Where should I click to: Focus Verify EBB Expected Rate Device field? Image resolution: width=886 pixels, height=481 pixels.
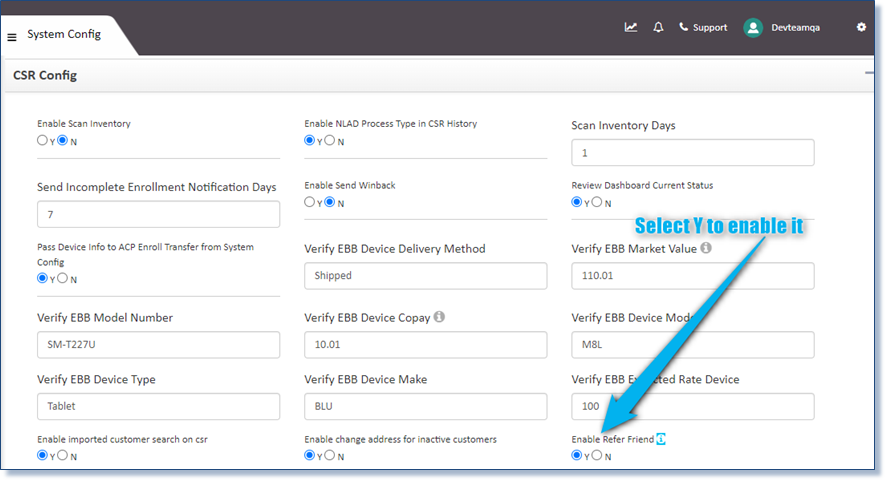pos(693,406)
